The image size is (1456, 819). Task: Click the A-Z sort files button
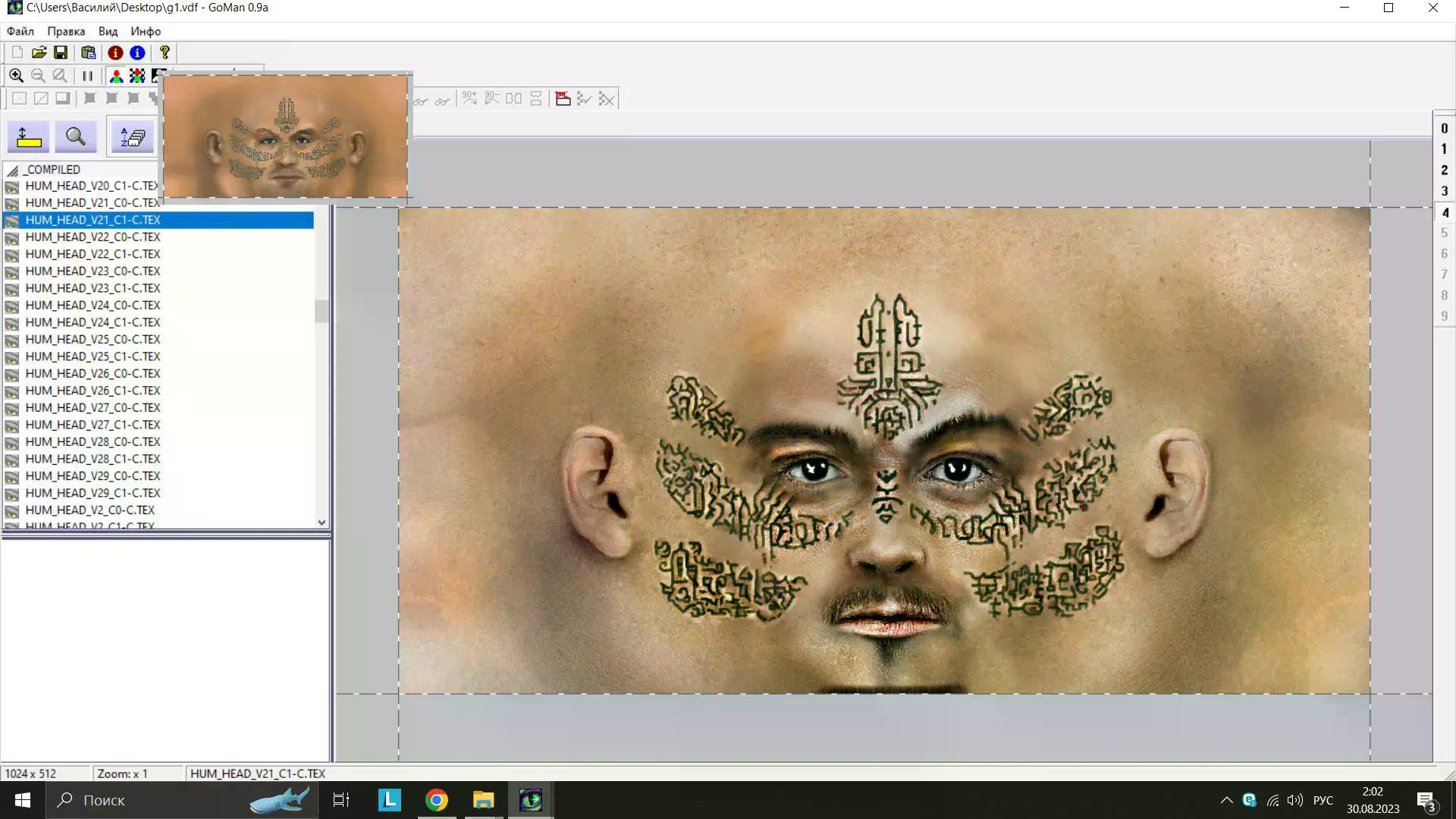(132, 137)
